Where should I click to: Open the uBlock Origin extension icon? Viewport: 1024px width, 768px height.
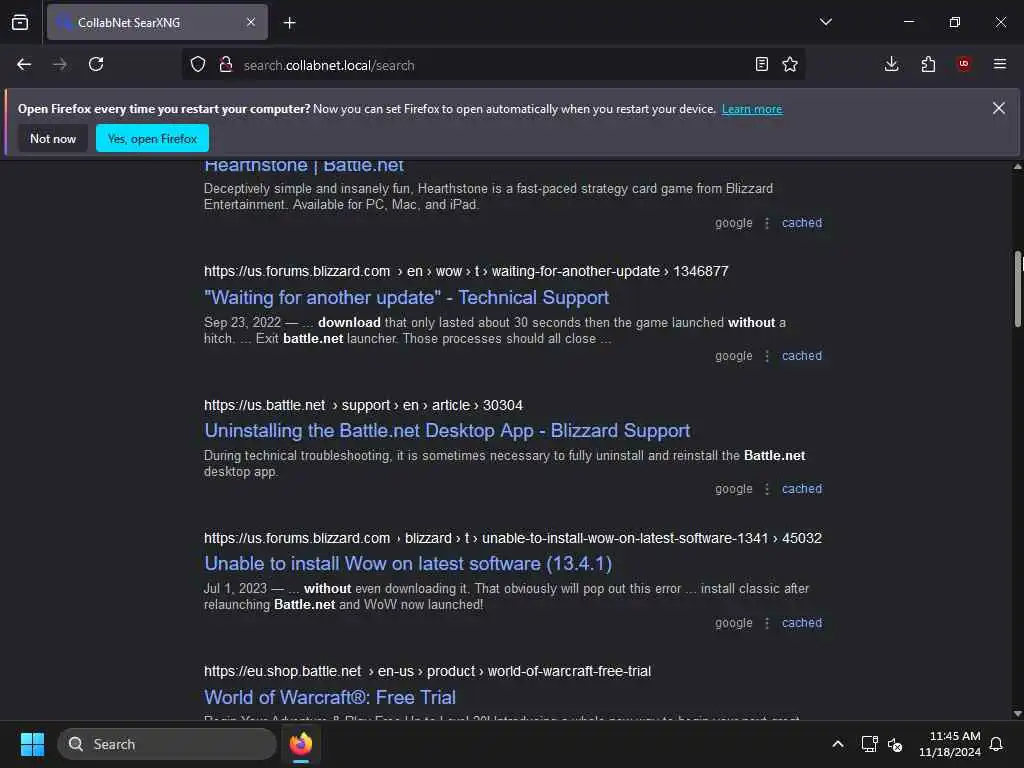tap(964, 64)
